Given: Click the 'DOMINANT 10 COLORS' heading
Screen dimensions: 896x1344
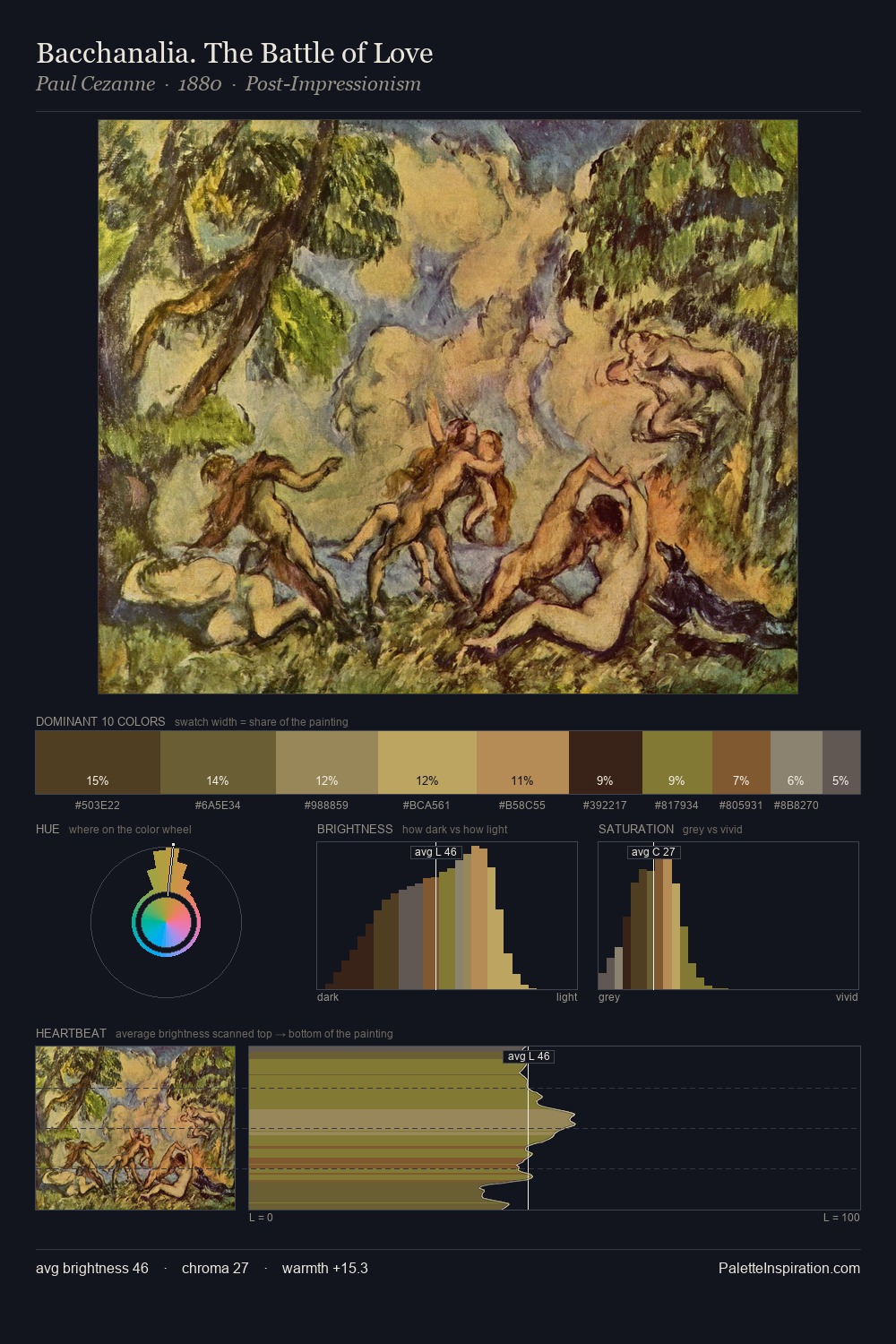Looking at the screenshot, I should 100,721.
